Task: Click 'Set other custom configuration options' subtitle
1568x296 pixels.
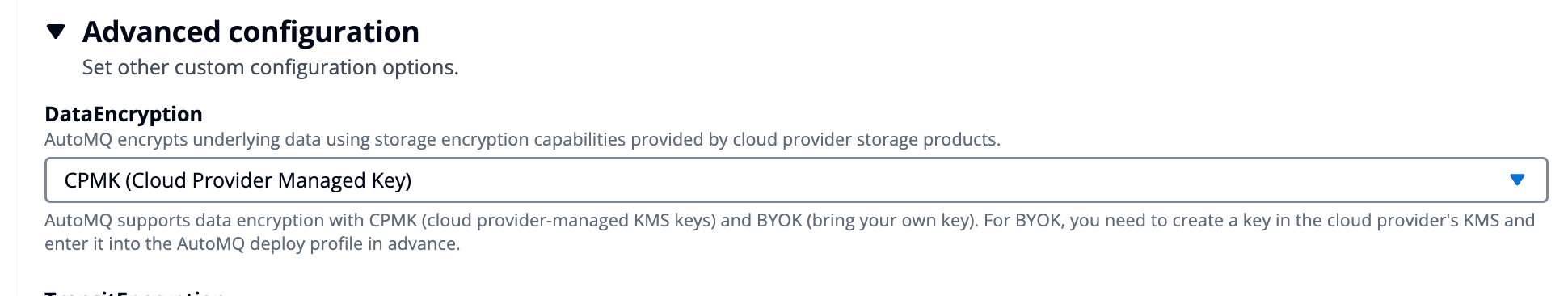Action: click(270, 67)
